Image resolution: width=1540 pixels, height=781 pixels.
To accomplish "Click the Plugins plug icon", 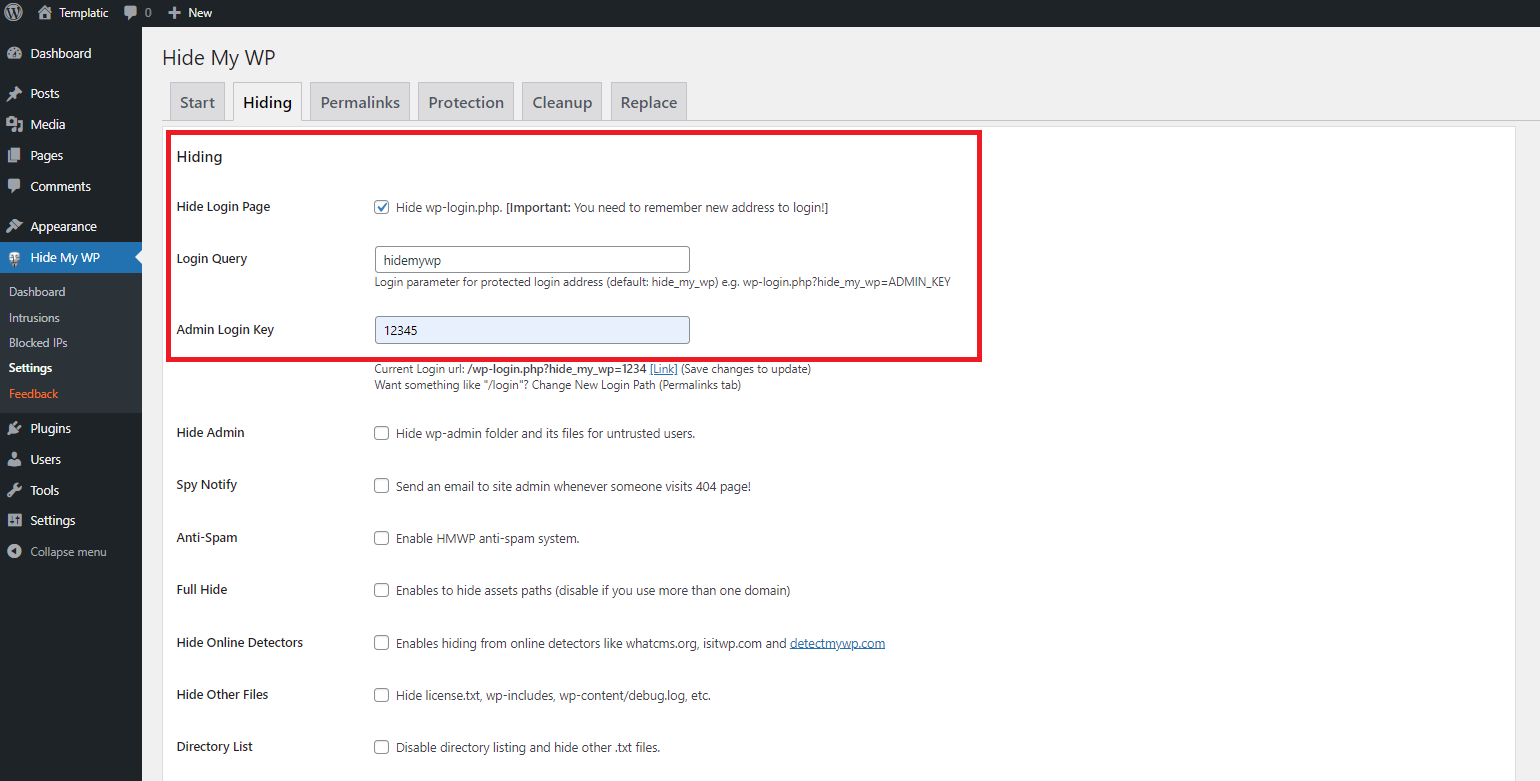I will 14,428.
